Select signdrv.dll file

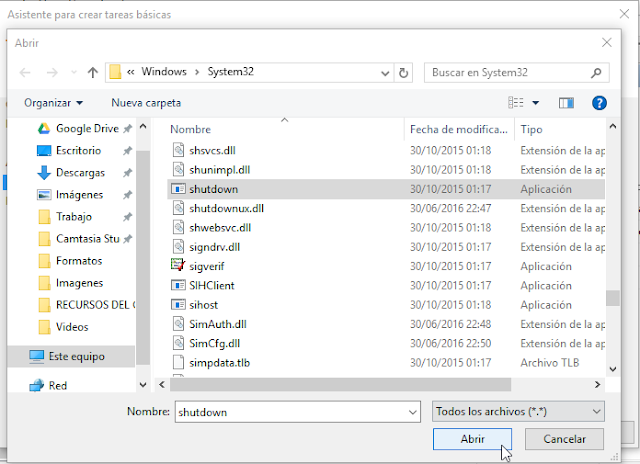(215, 247)
